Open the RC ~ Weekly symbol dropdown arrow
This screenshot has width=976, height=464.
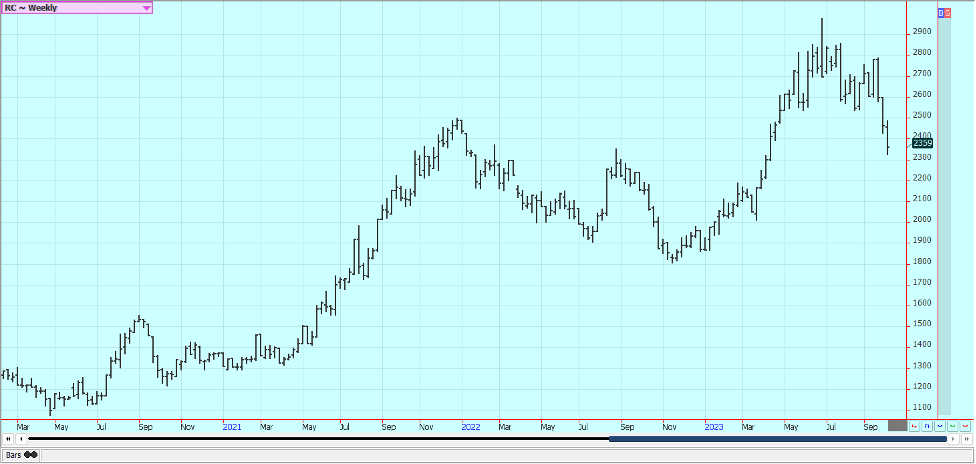[146, 8]
